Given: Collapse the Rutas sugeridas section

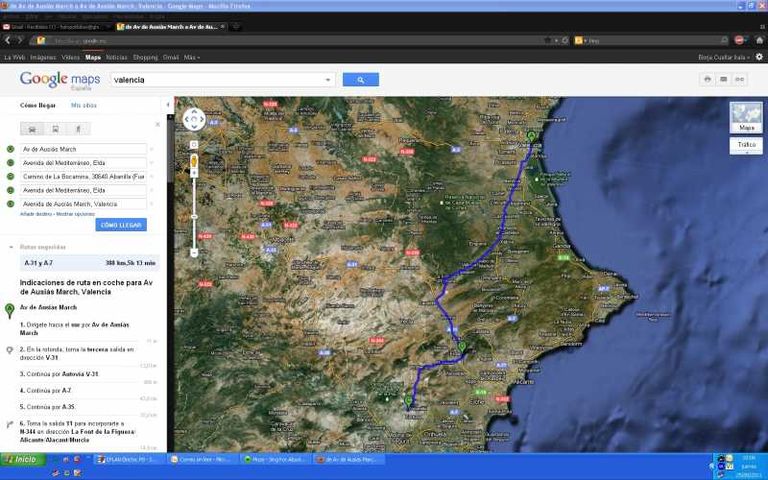Looking at the screenshot, I should coord(10,246).
